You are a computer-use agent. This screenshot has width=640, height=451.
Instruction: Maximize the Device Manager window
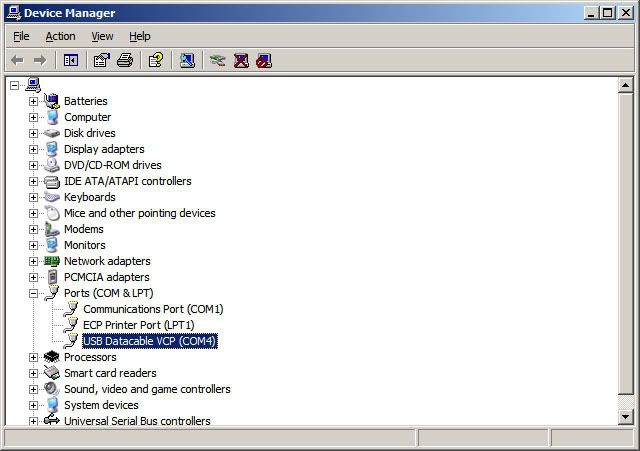[x=607, y=13]
